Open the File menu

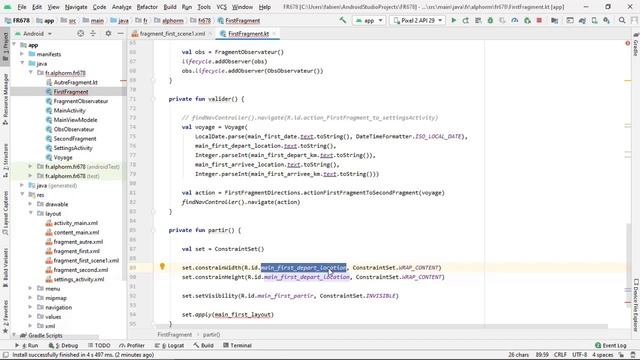click(22, 7)
